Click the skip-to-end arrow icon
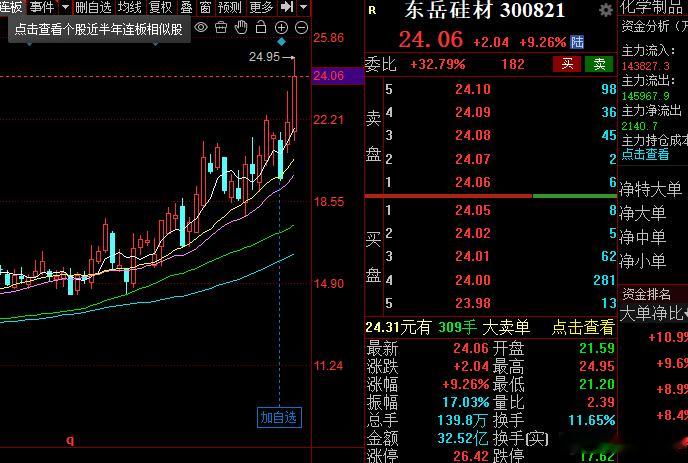 pos(287,7)
